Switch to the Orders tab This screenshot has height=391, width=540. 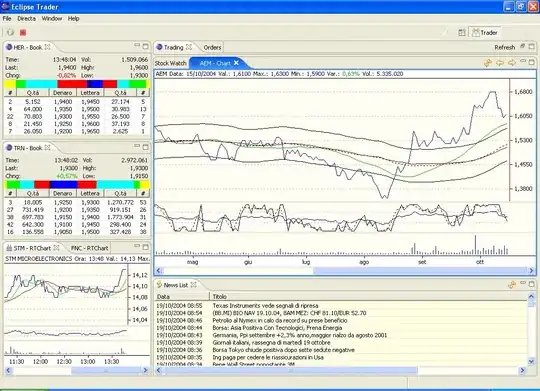tap(212, 48)
